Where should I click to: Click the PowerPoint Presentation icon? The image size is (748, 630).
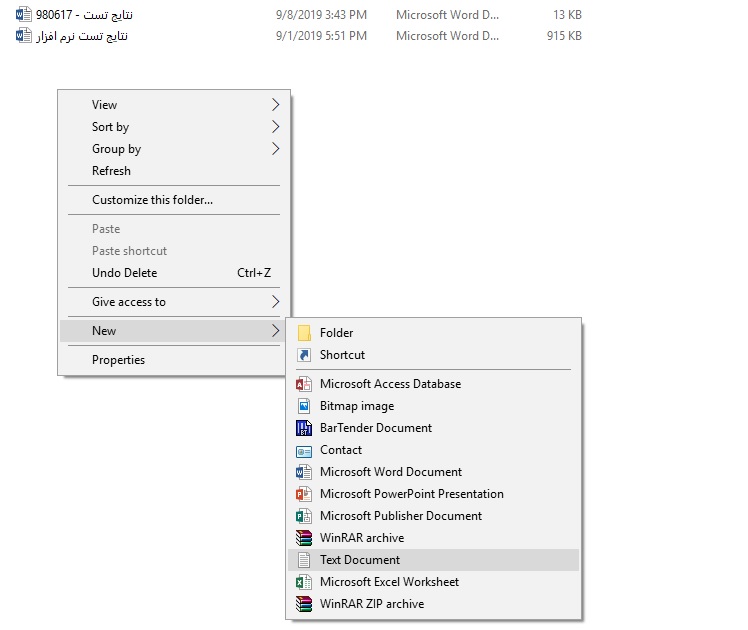point(304,494)
